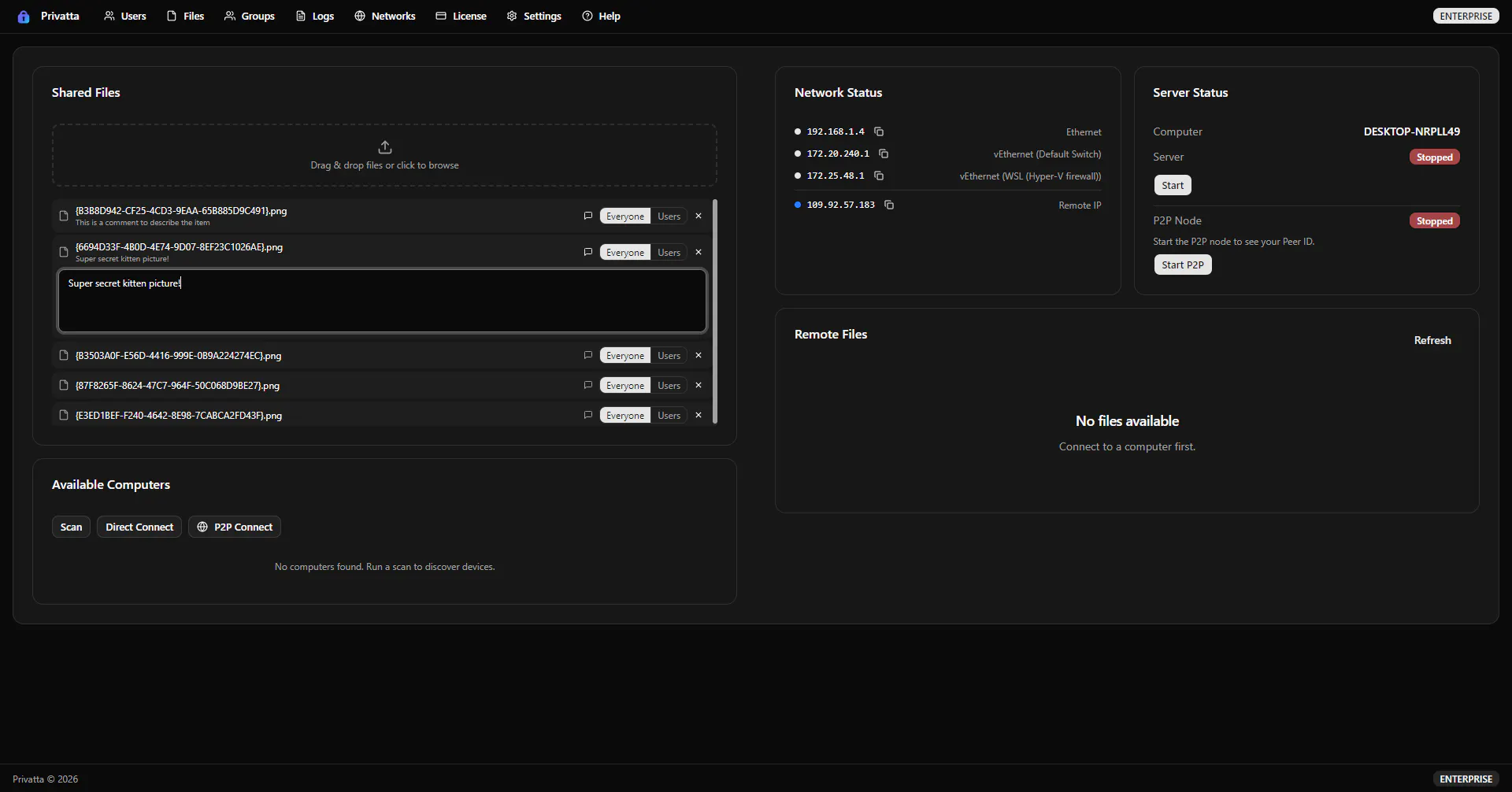Open the Logs menu
This screenshot has width=1512, height=792.
tap(315, 16)
